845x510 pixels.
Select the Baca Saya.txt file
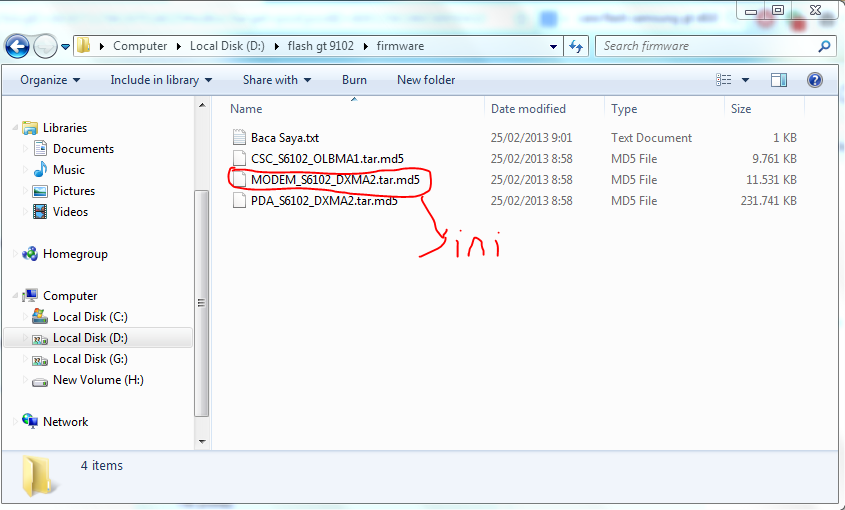pyautogui.click(x=285, y=138)
